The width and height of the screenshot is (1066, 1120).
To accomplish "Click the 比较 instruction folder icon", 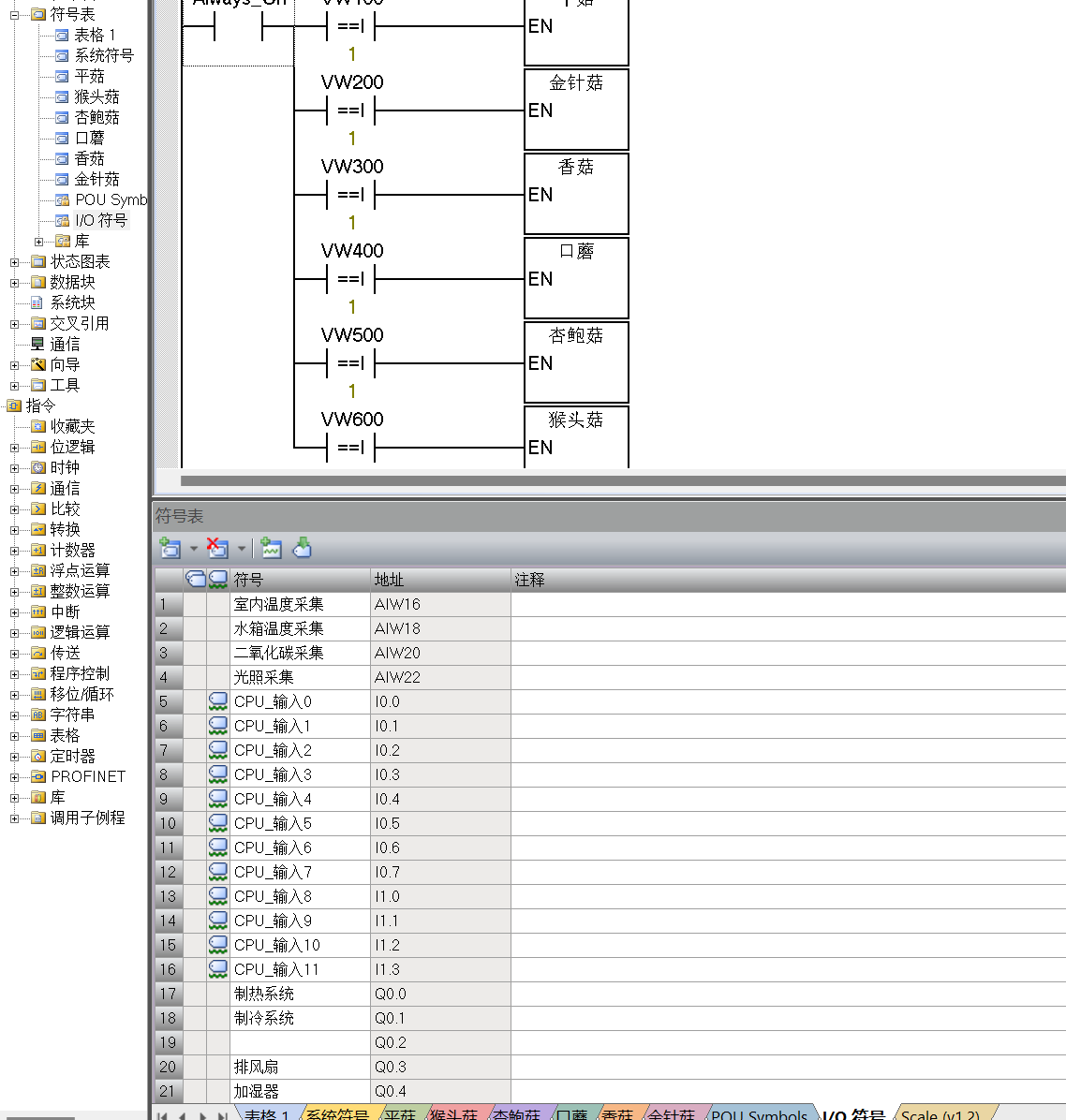I will pos(38,509).
